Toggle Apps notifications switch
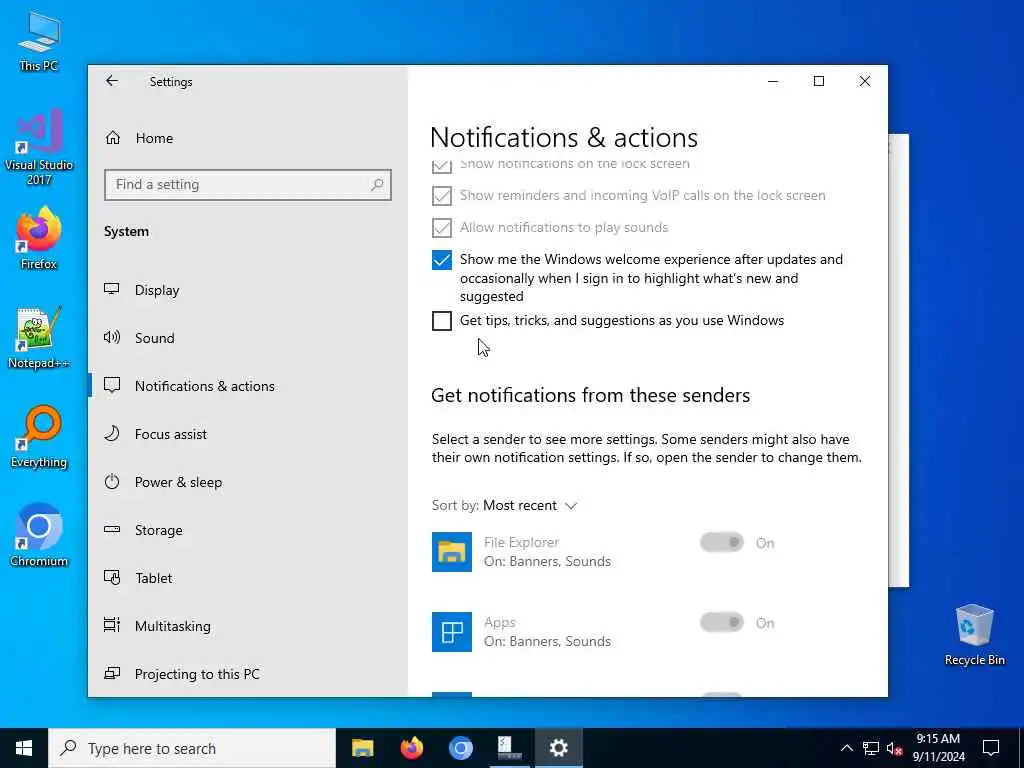Viewport: 1024px width, 768px height. pos(722,622)
